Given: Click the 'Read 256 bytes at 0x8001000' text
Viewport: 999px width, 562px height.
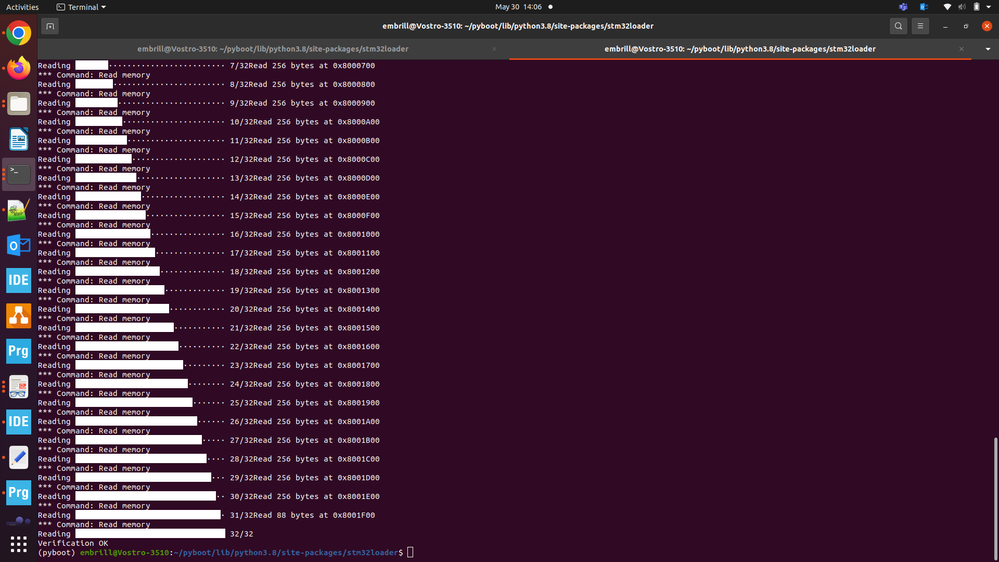Looking at the screenshot, I should 316,234.
